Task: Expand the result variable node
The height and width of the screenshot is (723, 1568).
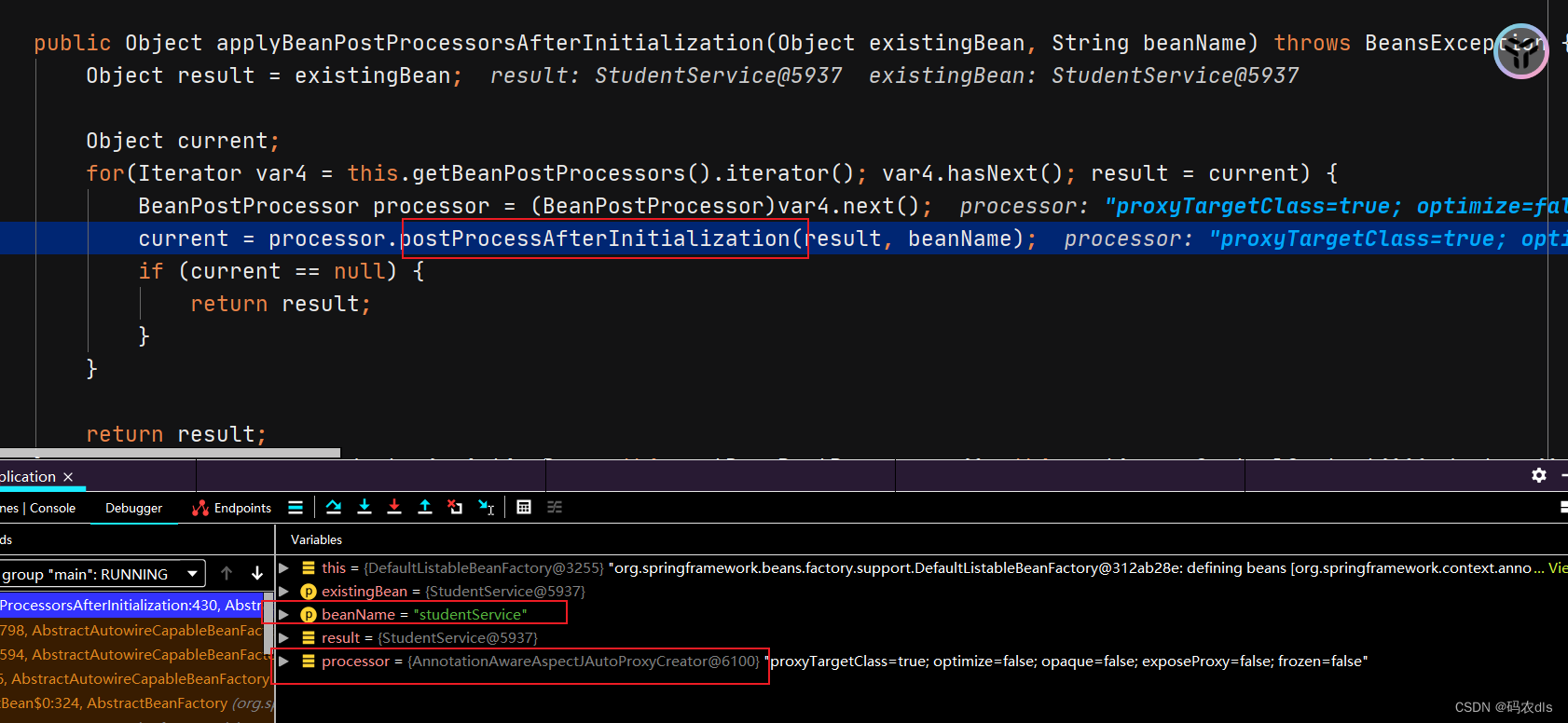Action: point(284,637)
